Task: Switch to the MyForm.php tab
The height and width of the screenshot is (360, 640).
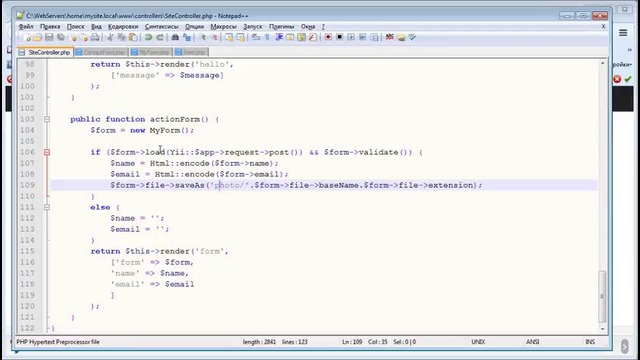Action: (x=151, y=52)
